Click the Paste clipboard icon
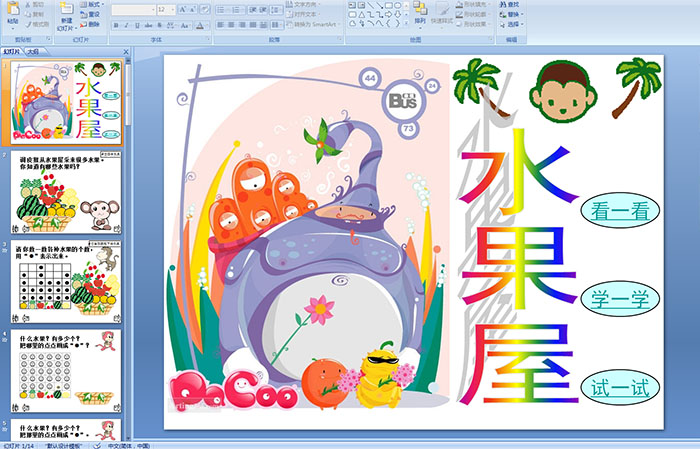 click(13, 8)
